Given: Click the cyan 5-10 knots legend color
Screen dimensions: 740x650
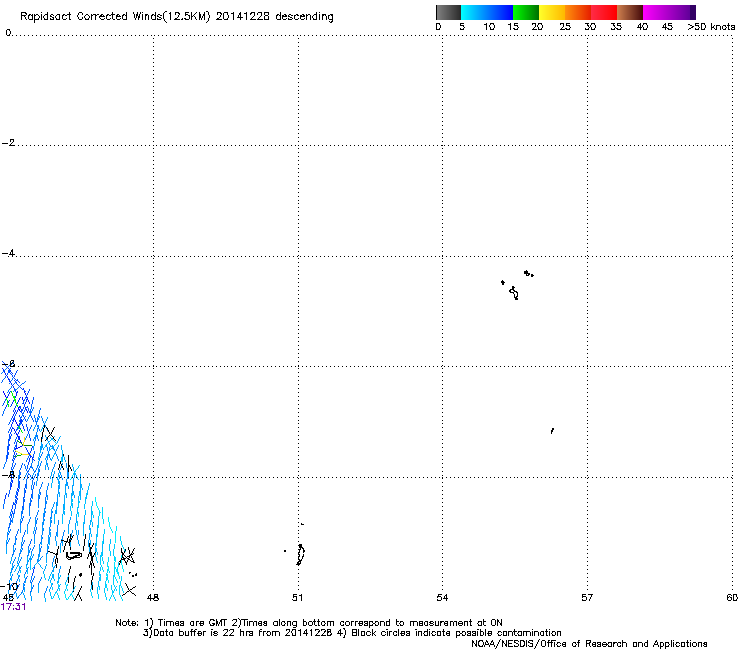Looking at the screenshot, I should pos(473,12).
